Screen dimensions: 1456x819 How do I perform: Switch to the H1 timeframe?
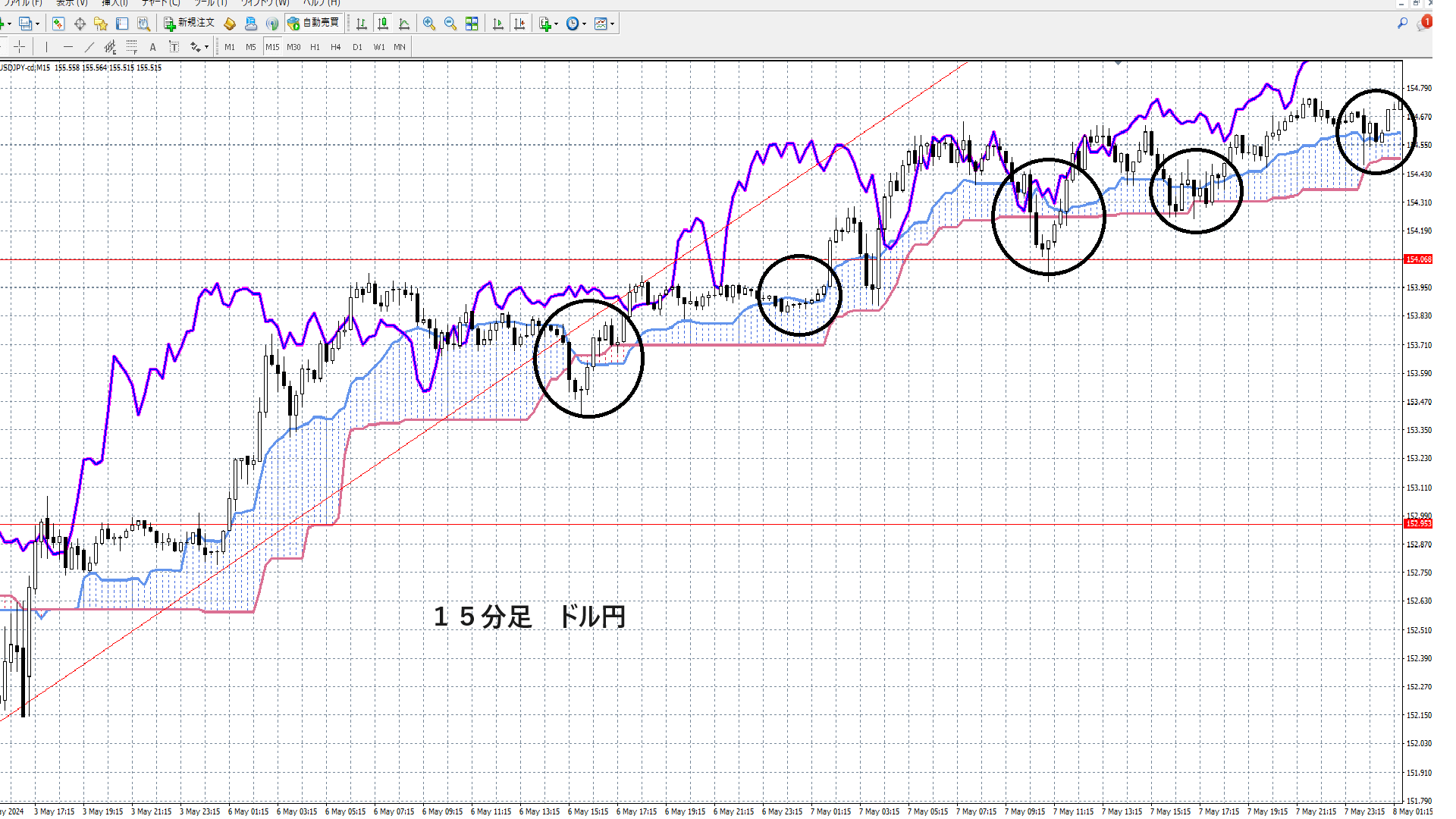[315, 47]
